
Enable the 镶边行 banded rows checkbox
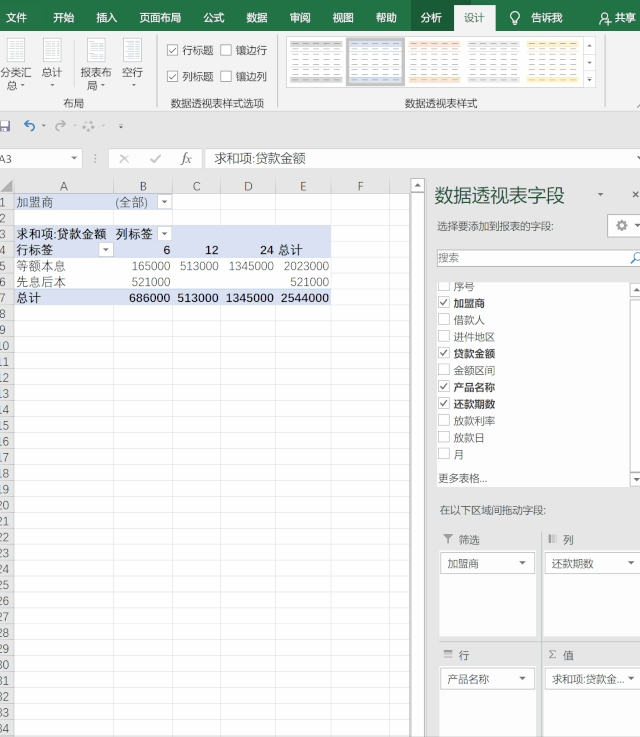click(226, 50)
